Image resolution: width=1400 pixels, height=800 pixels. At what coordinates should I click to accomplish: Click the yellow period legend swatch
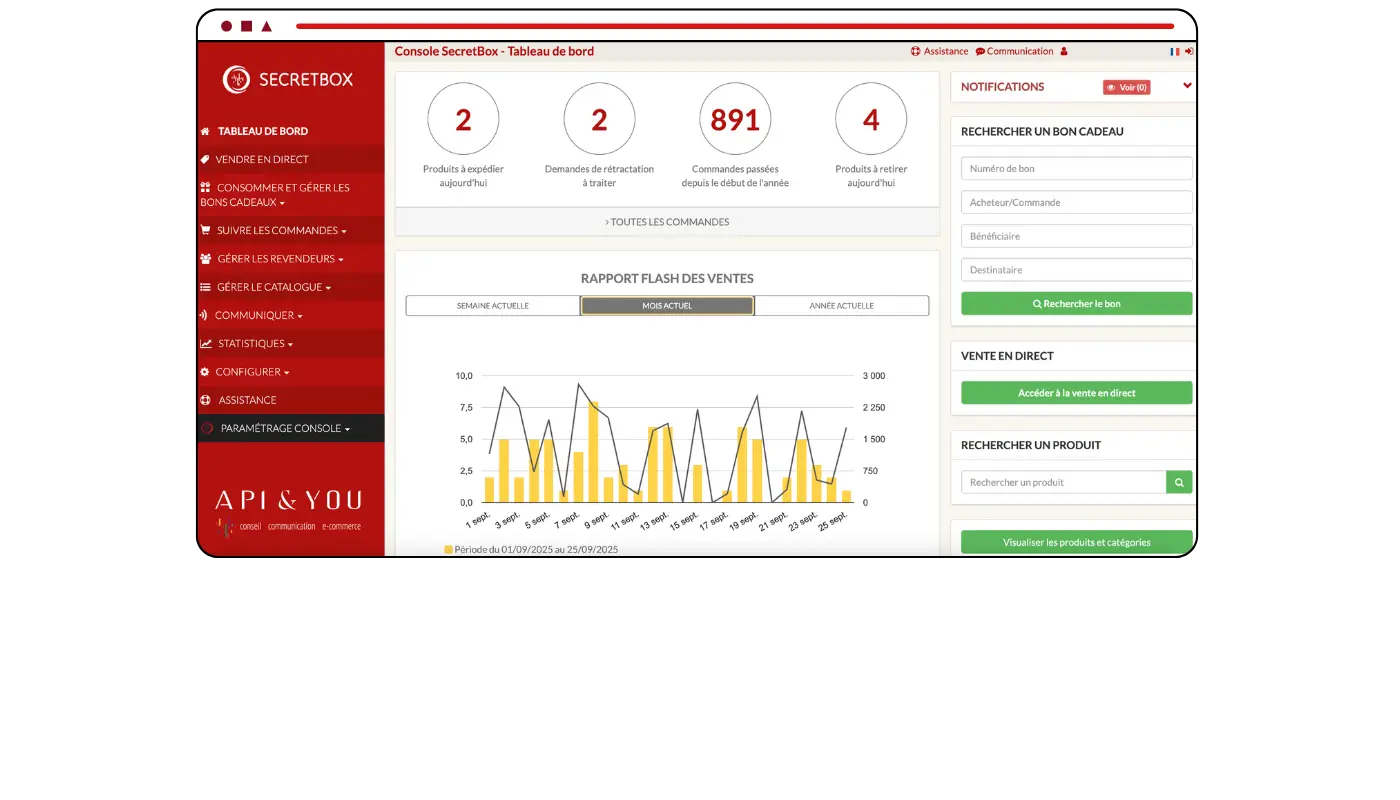pos(449,549)
